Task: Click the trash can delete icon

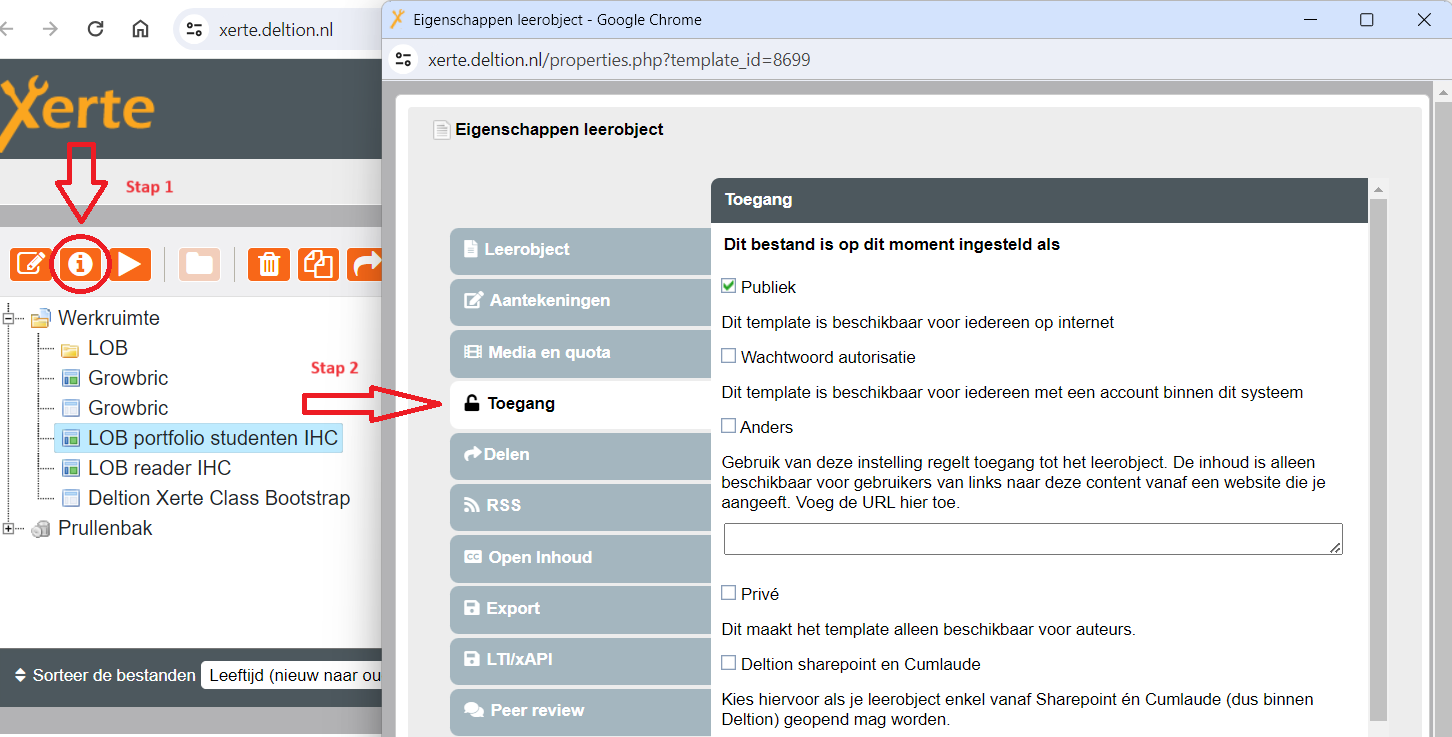Action: click(269, 264)
